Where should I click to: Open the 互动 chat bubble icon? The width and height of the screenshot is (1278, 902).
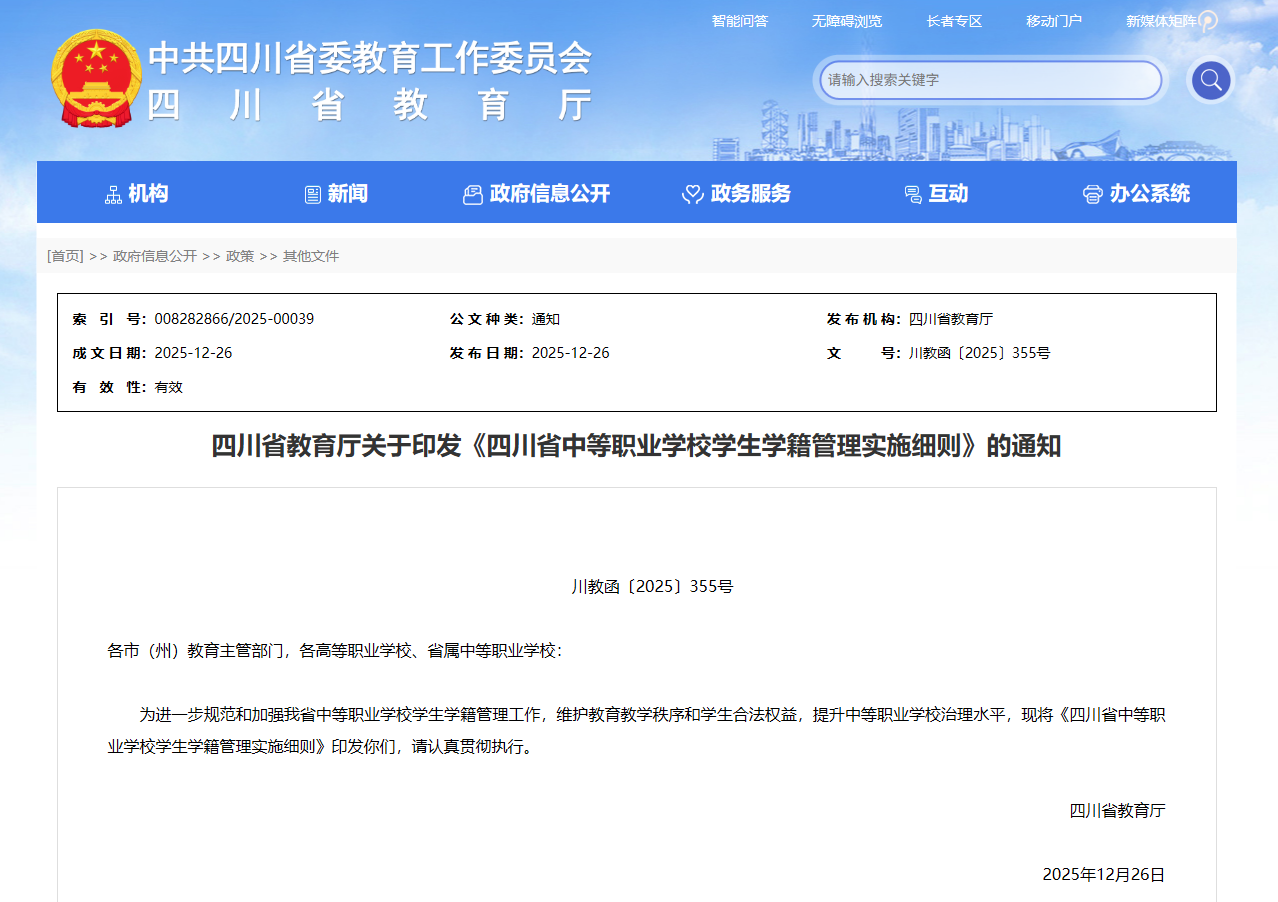pyautogui.click(x=912, y=195)
